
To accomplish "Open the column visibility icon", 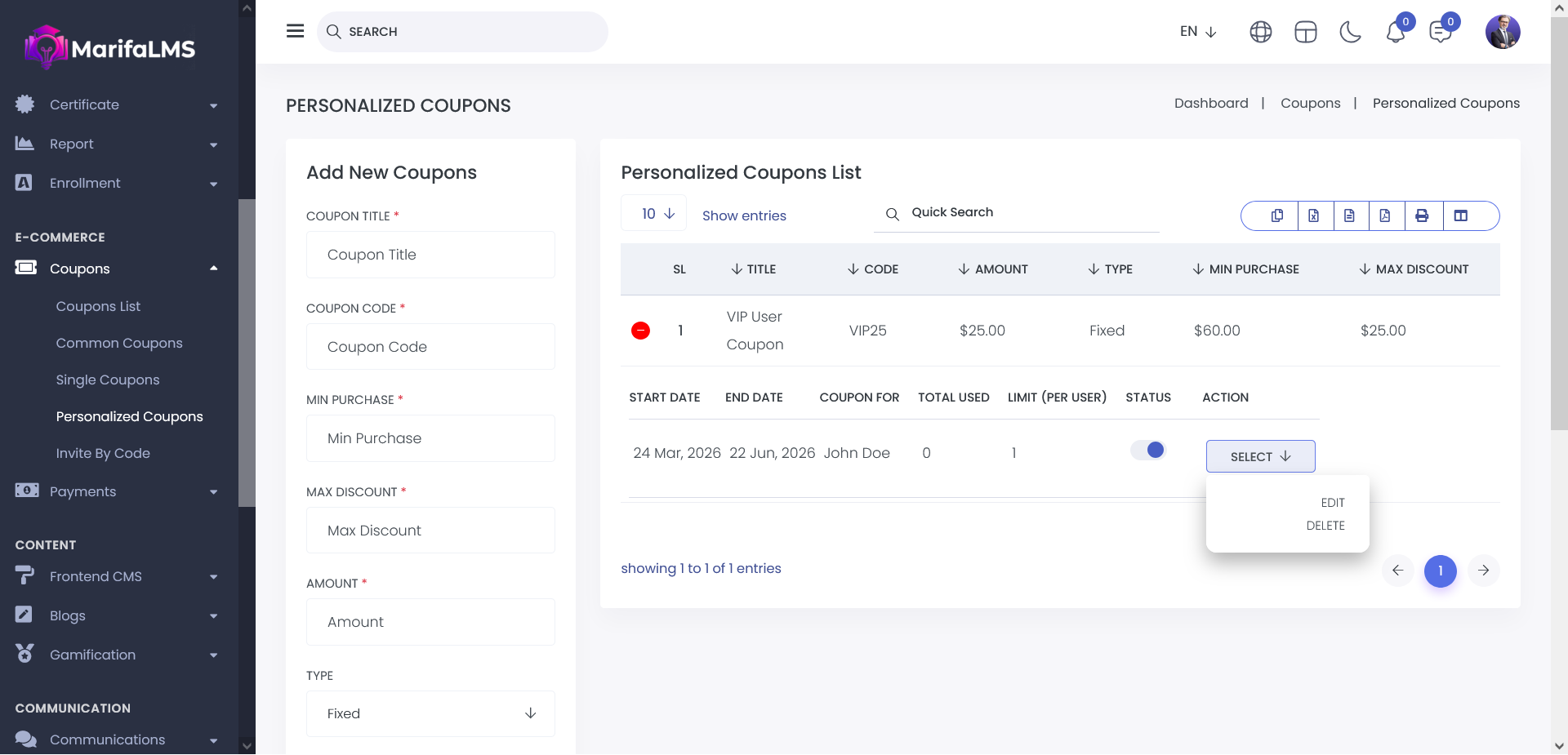I will click(x=1461, y=215).
